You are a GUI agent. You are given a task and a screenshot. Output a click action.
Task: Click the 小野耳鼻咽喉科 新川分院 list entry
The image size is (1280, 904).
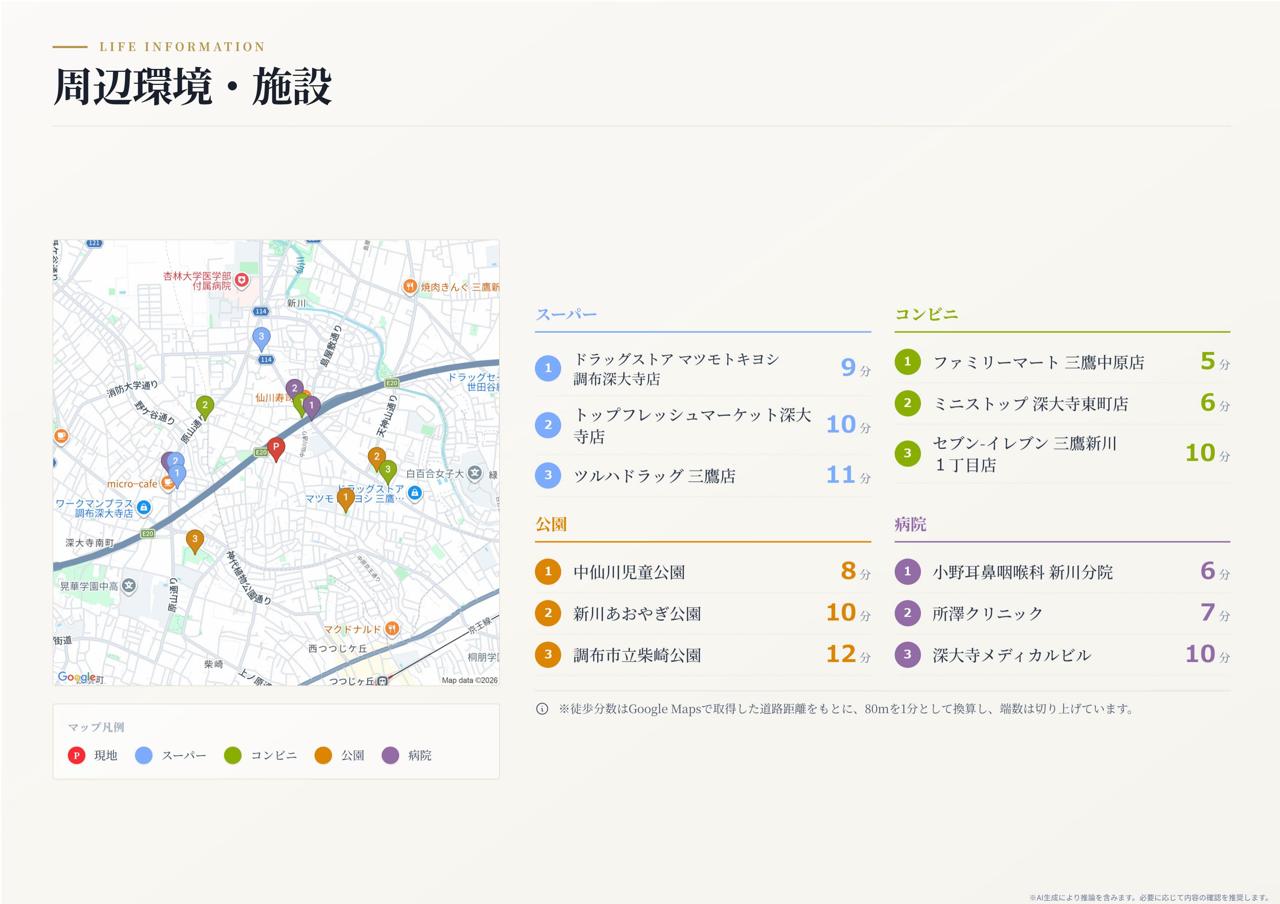[1062, 572]
